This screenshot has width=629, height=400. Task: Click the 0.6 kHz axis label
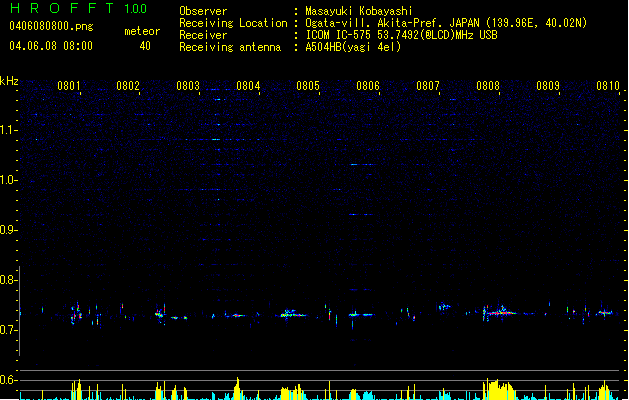click(x=9, y=380)
